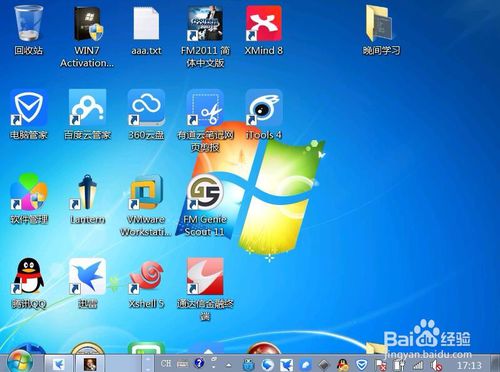Click the muted volume speaker tray icon
Viewport: 500px width, 372px height.
[x=437, y=365]
